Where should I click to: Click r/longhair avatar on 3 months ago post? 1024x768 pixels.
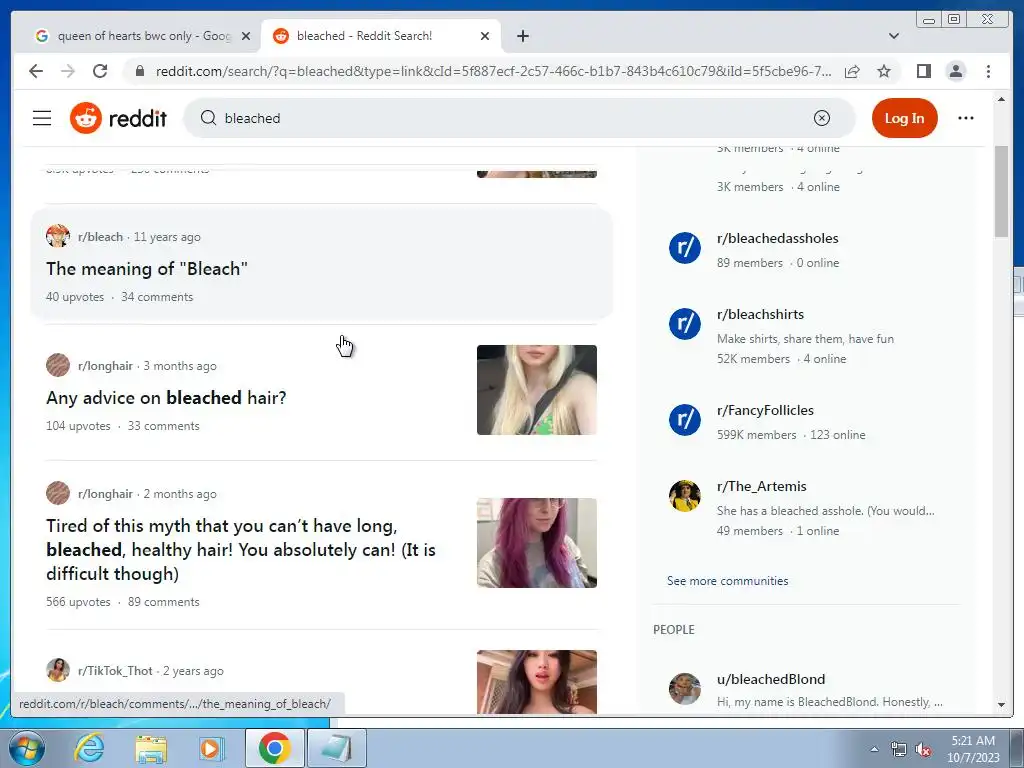point(57,365)
